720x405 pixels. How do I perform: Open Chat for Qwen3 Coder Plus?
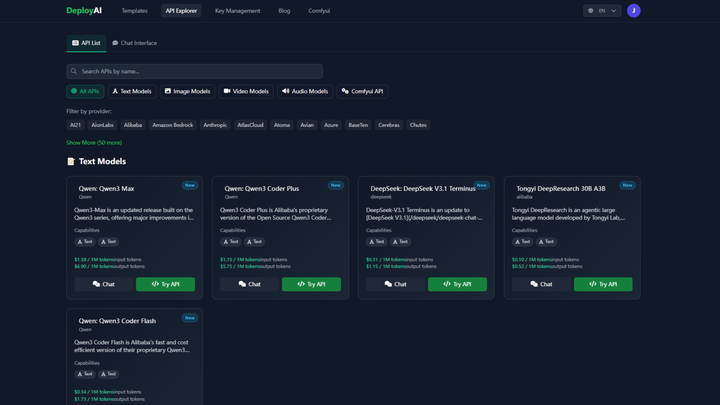249,284
